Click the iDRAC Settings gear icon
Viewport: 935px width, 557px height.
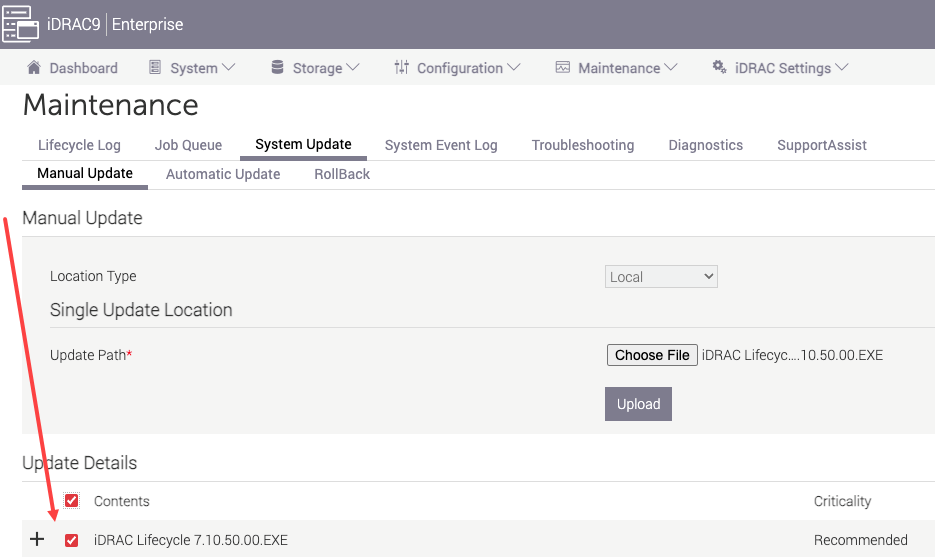718,68
